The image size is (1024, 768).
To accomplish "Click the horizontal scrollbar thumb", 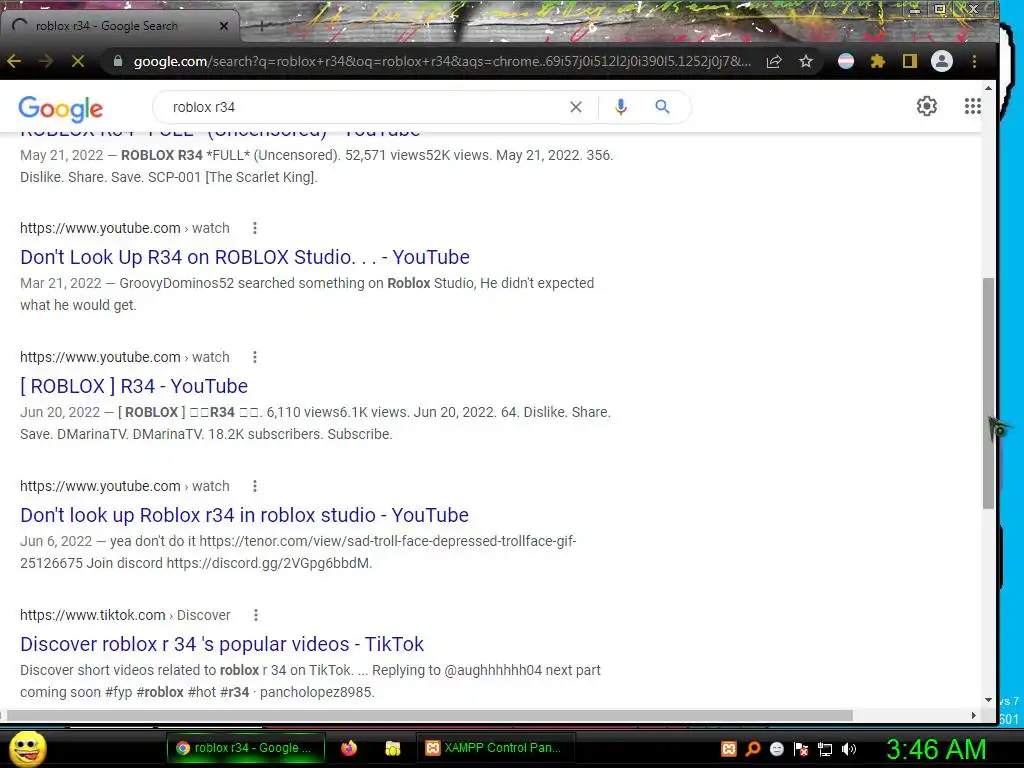I will pyautogui.click(x=430, y=716).
